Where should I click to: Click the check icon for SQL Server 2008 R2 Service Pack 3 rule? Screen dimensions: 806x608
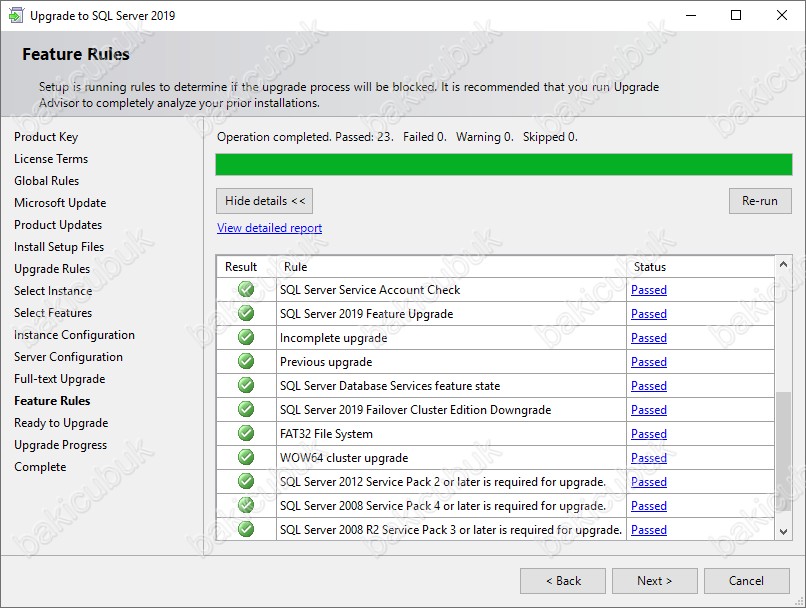246,529
